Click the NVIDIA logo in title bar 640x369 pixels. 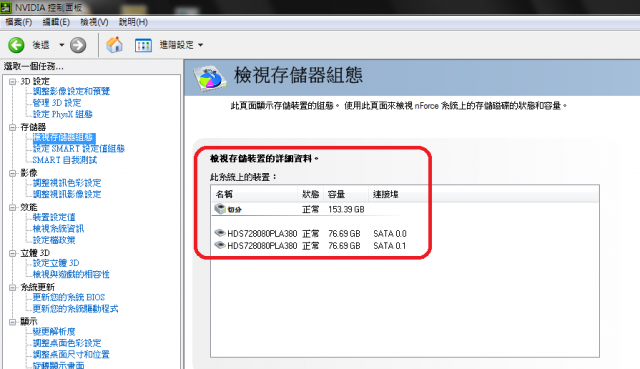(x=6, y=7)
